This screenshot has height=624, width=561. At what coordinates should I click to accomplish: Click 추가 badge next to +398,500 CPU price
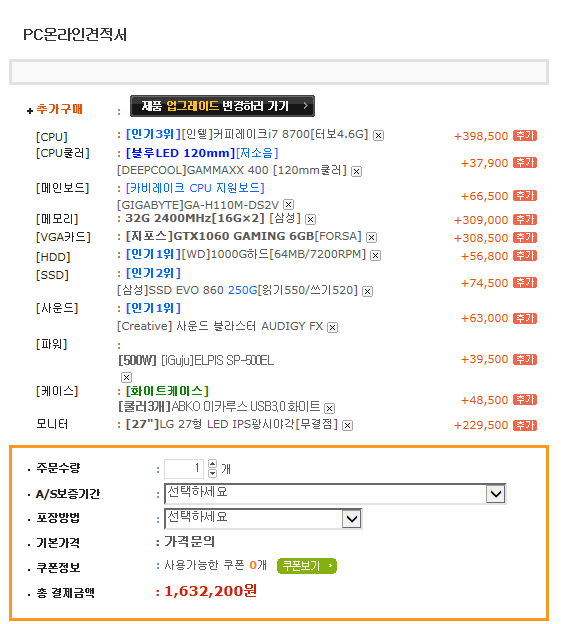(525, 136)
